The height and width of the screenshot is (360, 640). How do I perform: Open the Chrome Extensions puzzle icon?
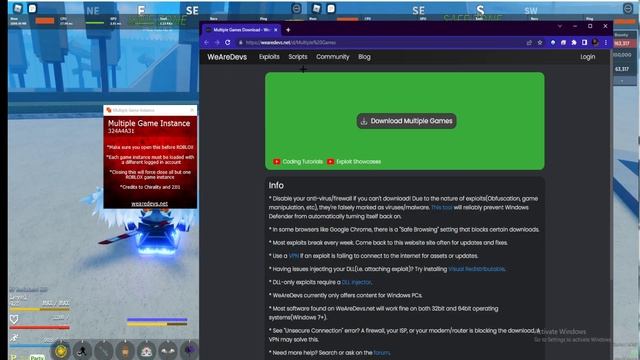tap(574, 42)
